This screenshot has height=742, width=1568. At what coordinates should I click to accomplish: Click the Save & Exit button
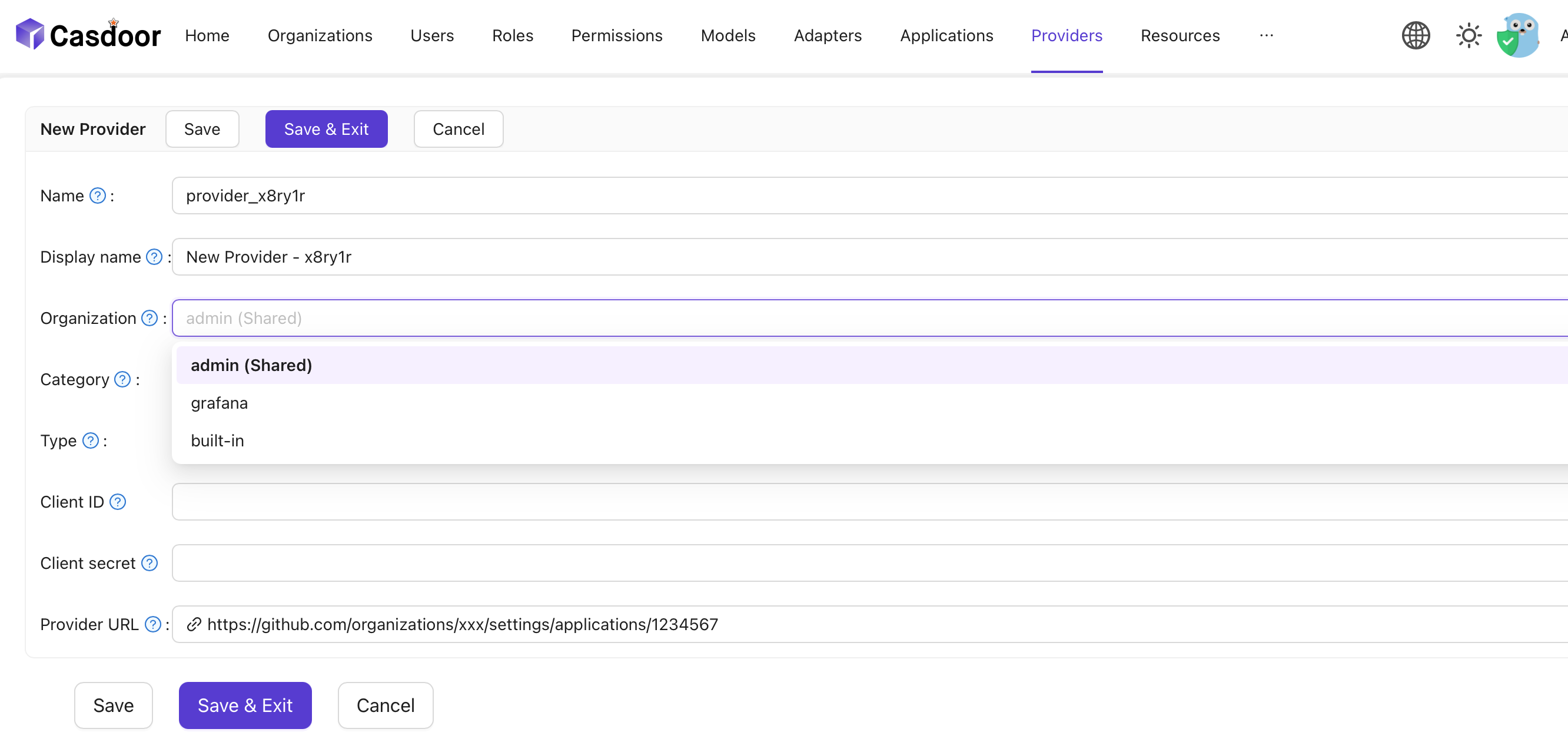[x=326, y=128]
